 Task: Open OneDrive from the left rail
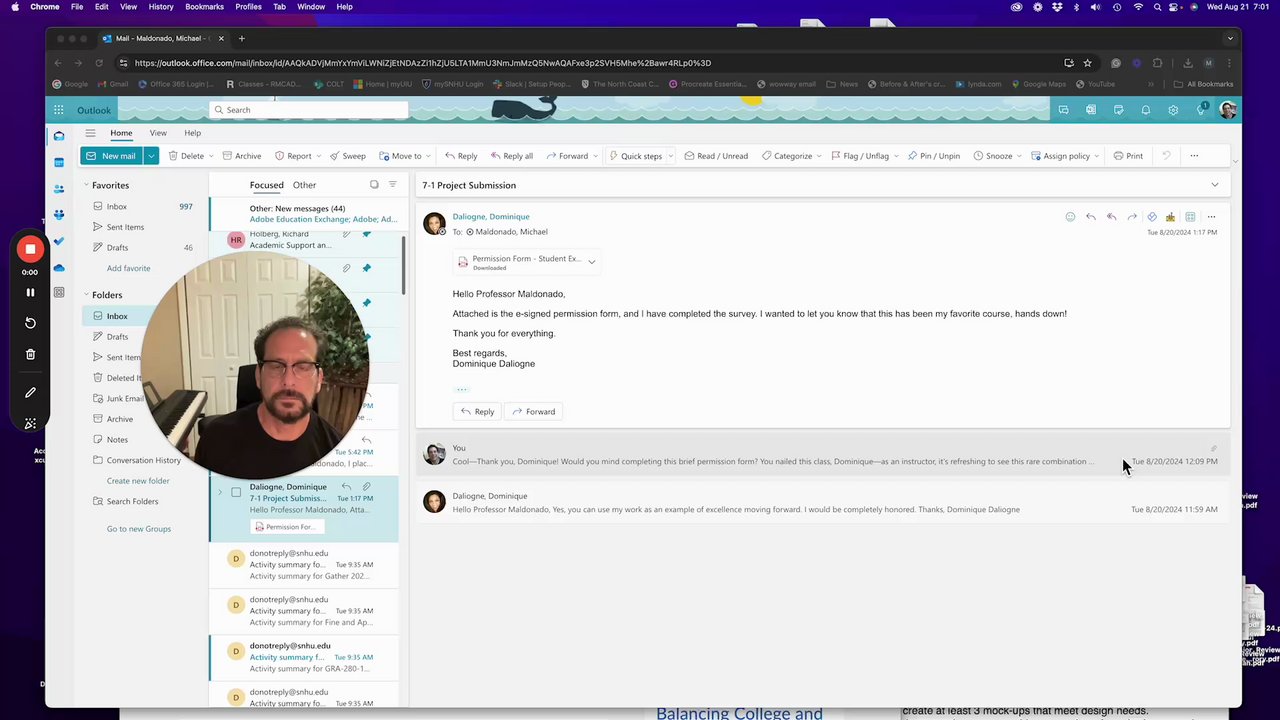59,267
